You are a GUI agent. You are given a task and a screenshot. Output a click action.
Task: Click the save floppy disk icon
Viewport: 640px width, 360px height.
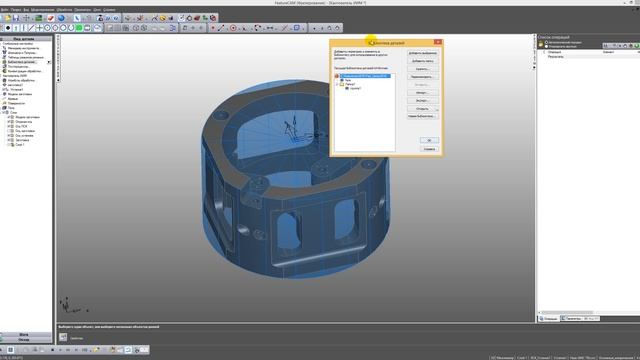(x=16, y=18)
